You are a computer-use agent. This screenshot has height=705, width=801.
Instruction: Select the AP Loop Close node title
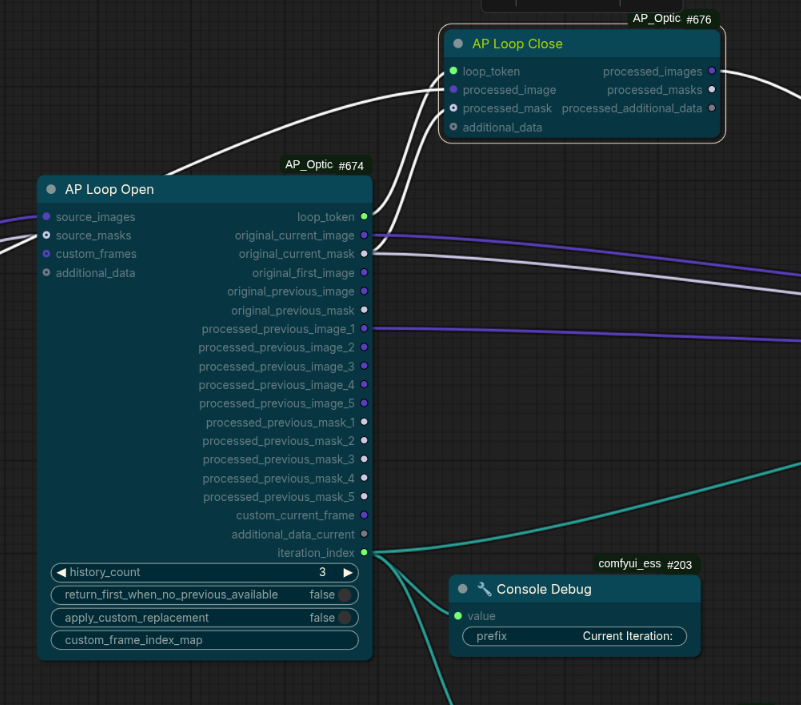tap(517, 44)
